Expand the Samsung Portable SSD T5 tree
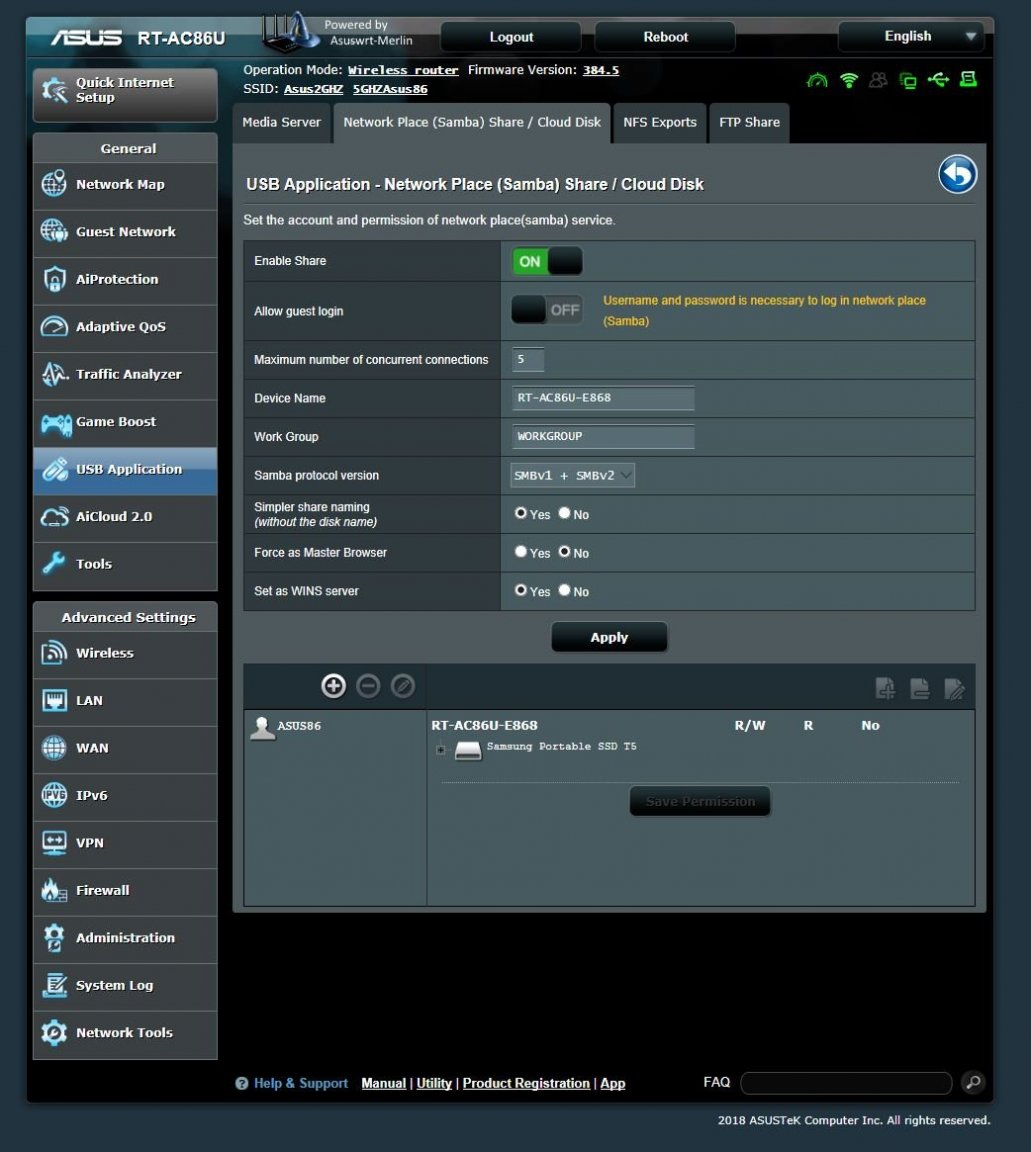The height and width of the screenshot is (1152, 1031). (x=440, y=750)
